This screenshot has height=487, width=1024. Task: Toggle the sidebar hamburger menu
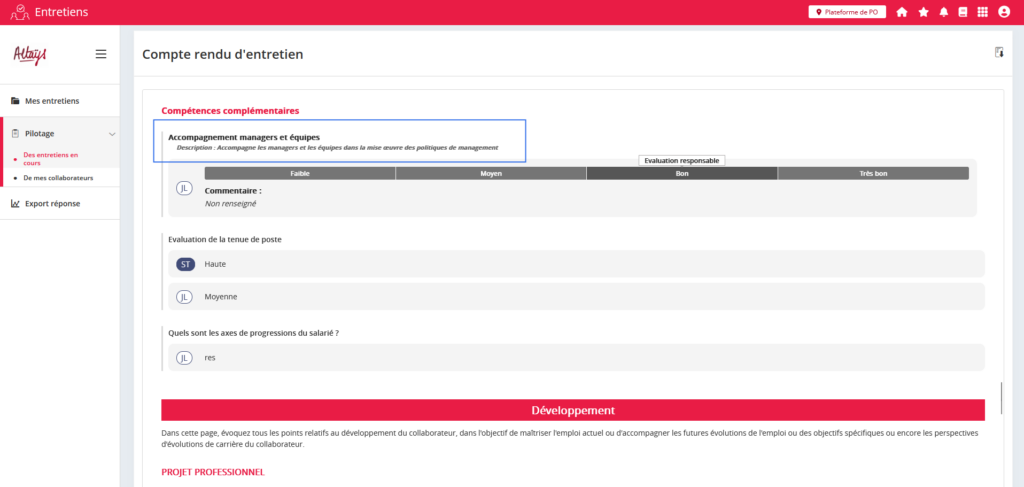point(101,54)
